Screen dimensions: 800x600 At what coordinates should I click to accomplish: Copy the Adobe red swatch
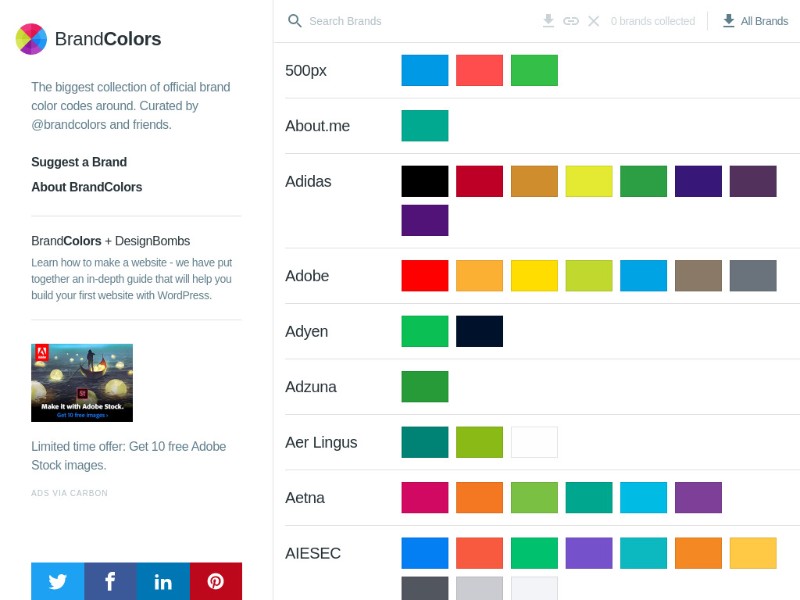coord(425,276)
